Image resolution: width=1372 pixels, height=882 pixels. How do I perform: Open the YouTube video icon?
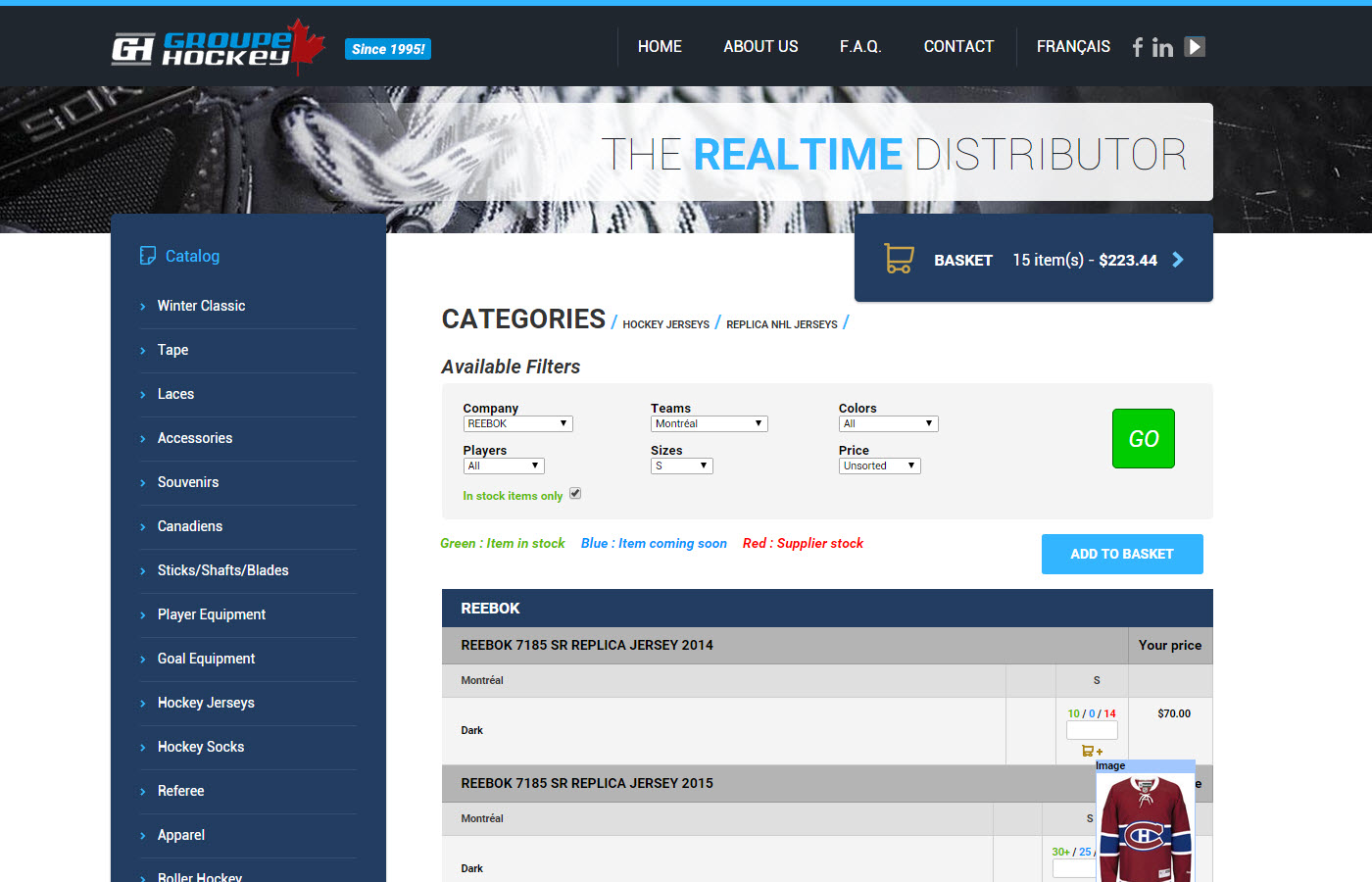(1195, 46)
